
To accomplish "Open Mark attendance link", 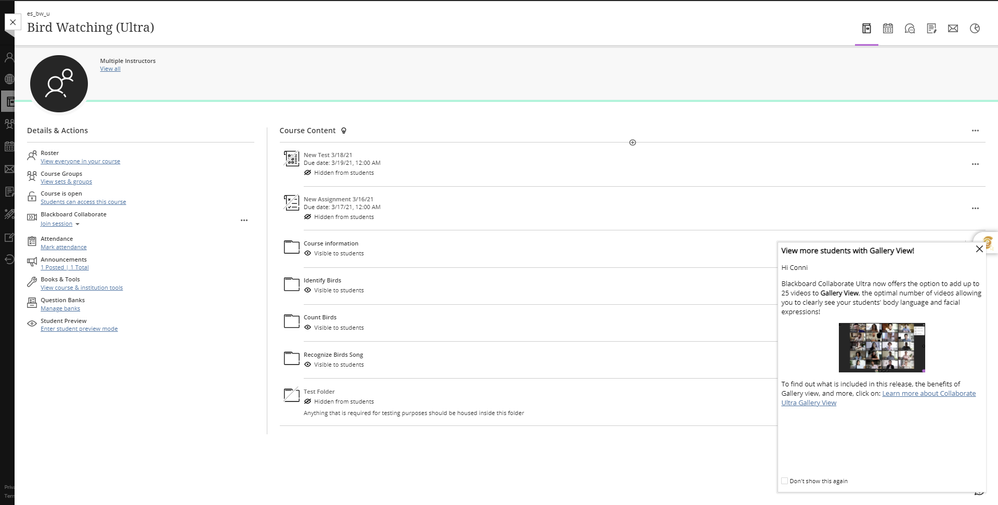I will click(x=64, y=247).
